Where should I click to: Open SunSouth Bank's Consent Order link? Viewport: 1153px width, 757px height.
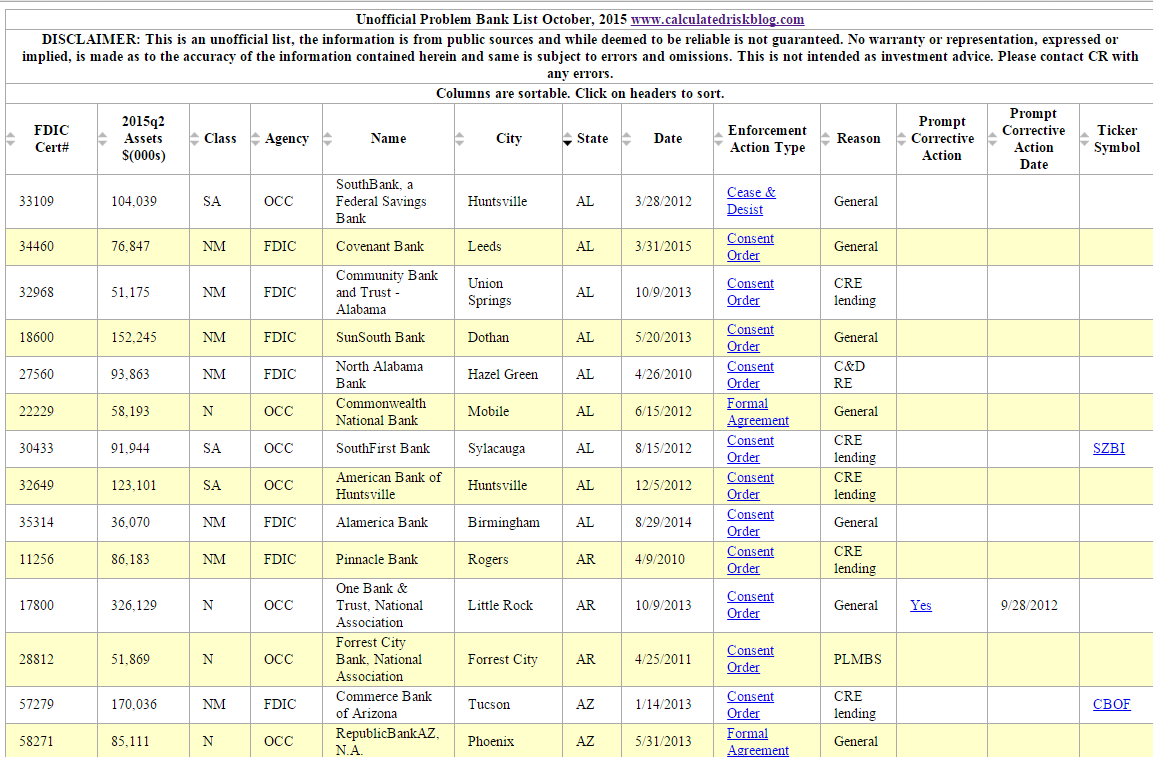(x=750, y=338)
